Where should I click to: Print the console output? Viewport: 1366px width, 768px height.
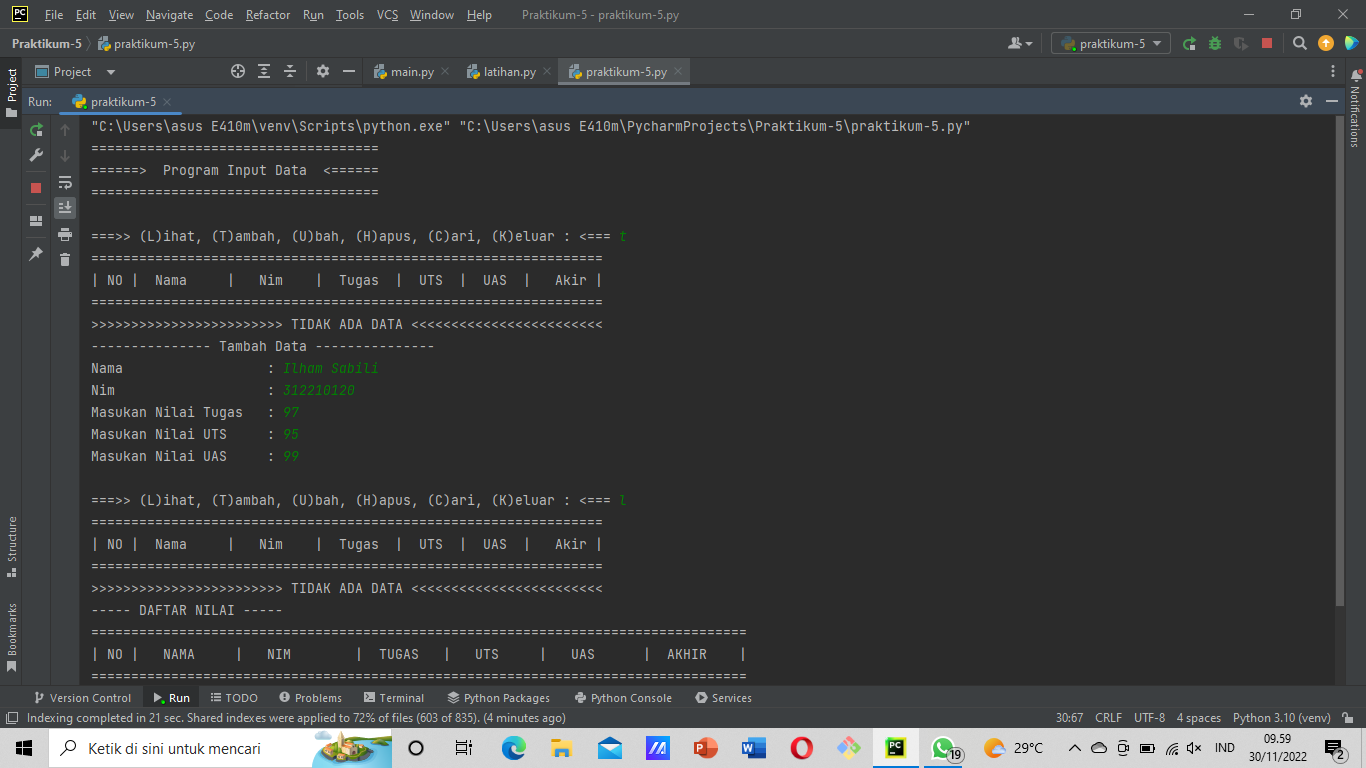[65, 234]
